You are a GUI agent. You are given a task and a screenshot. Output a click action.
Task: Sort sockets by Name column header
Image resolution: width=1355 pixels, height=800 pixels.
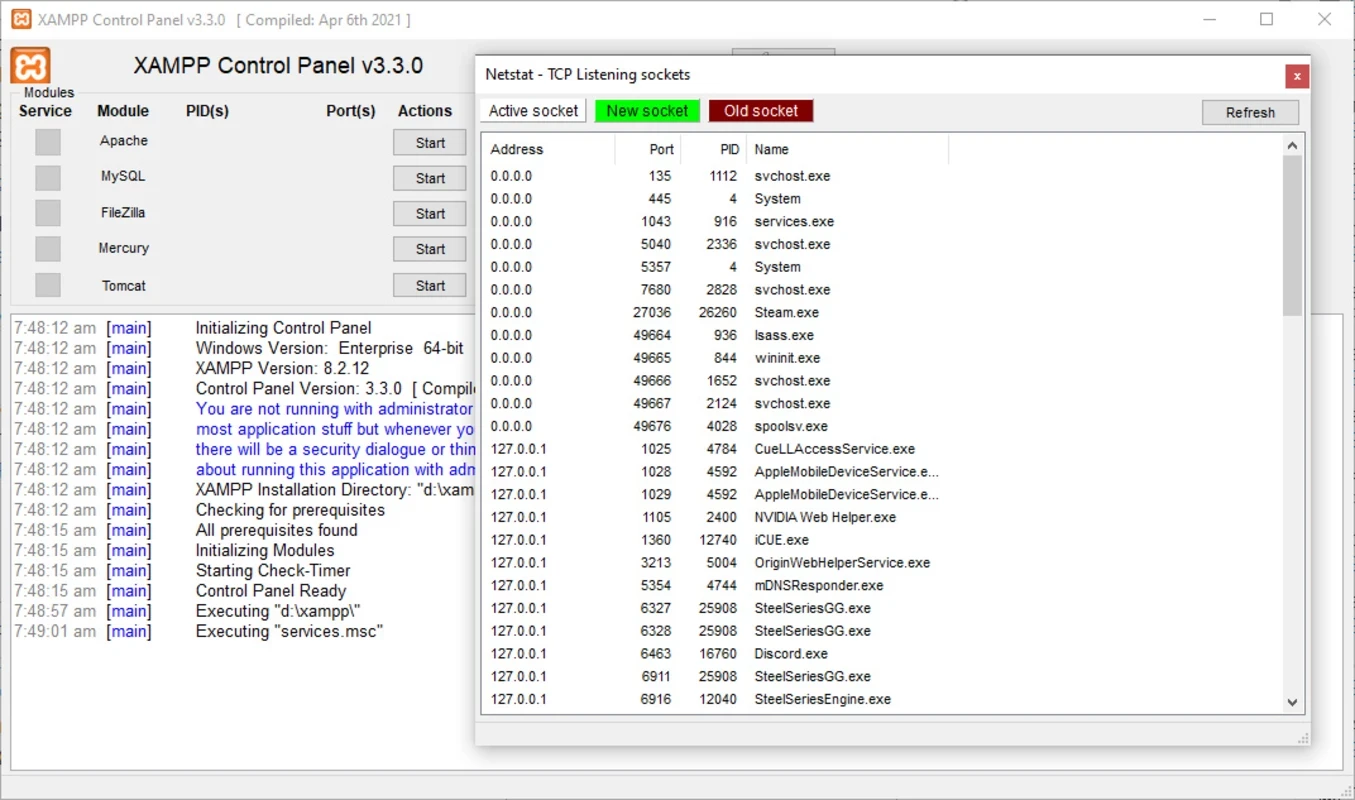coord(846,149)
